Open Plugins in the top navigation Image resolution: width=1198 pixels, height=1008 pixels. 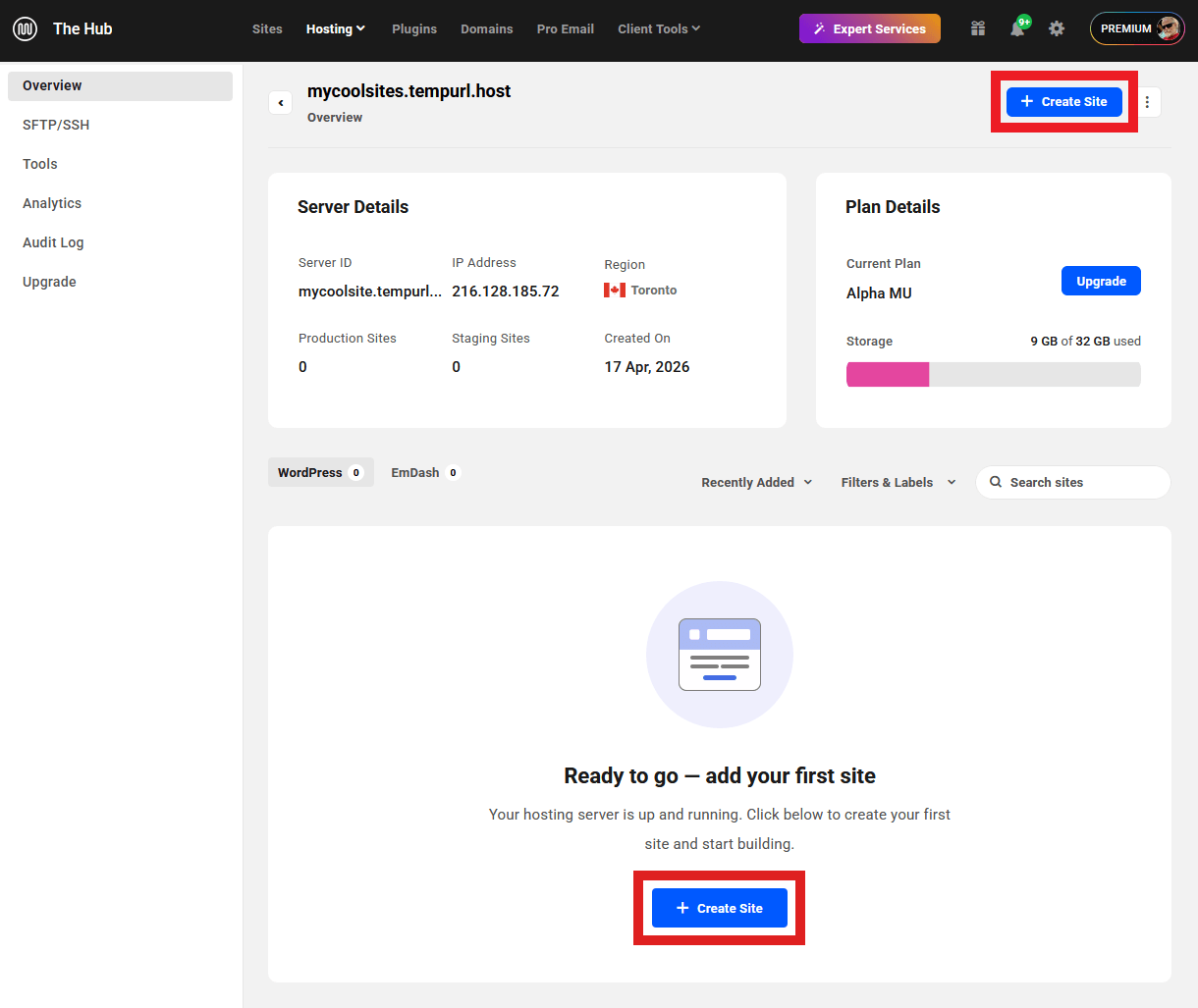[x=414, y=28]
